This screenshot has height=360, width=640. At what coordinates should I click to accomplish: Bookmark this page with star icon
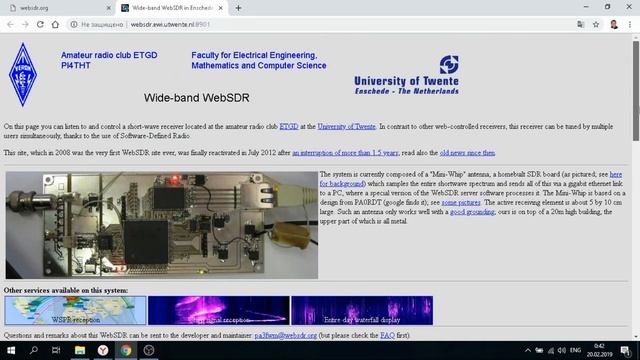point(596,24)
